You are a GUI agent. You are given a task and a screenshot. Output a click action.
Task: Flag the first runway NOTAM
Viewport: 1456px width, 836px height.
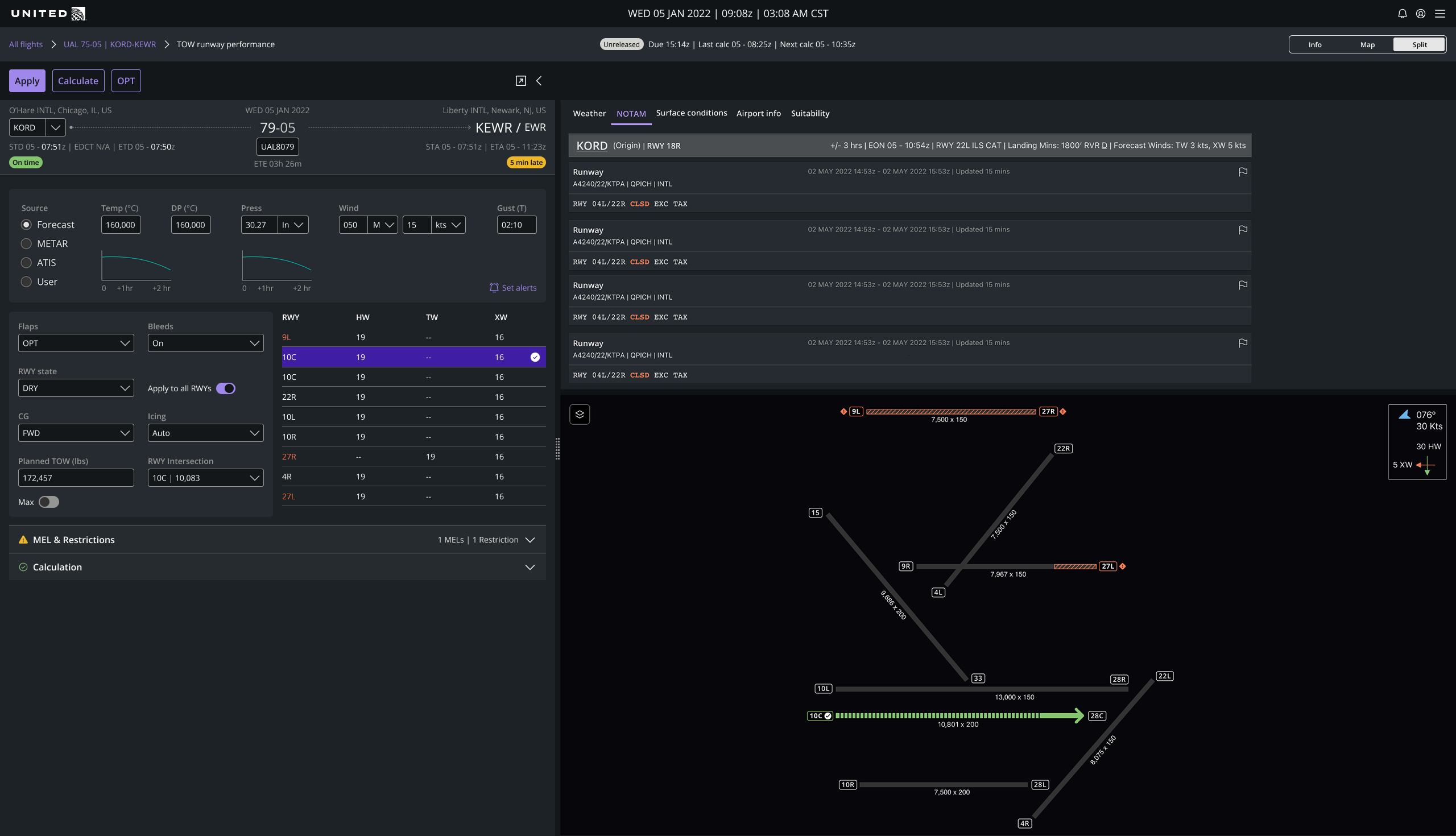[x=1242, y=172]
